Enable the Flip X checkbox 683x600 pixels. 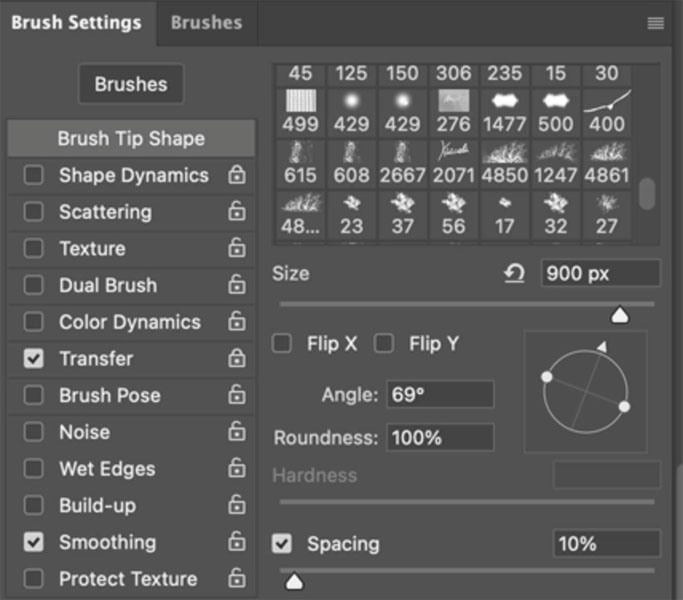click(x=283, y=344)
